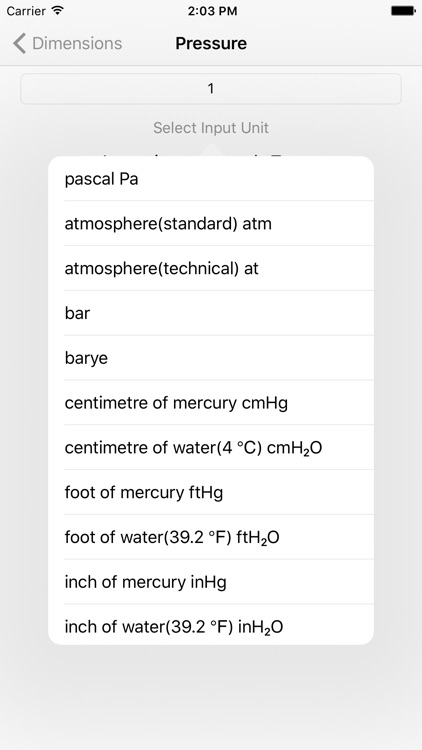Screen dimensions: 422x750
Task: Tap the Wi-Fi status icon
Action: (x=58, y=11)
